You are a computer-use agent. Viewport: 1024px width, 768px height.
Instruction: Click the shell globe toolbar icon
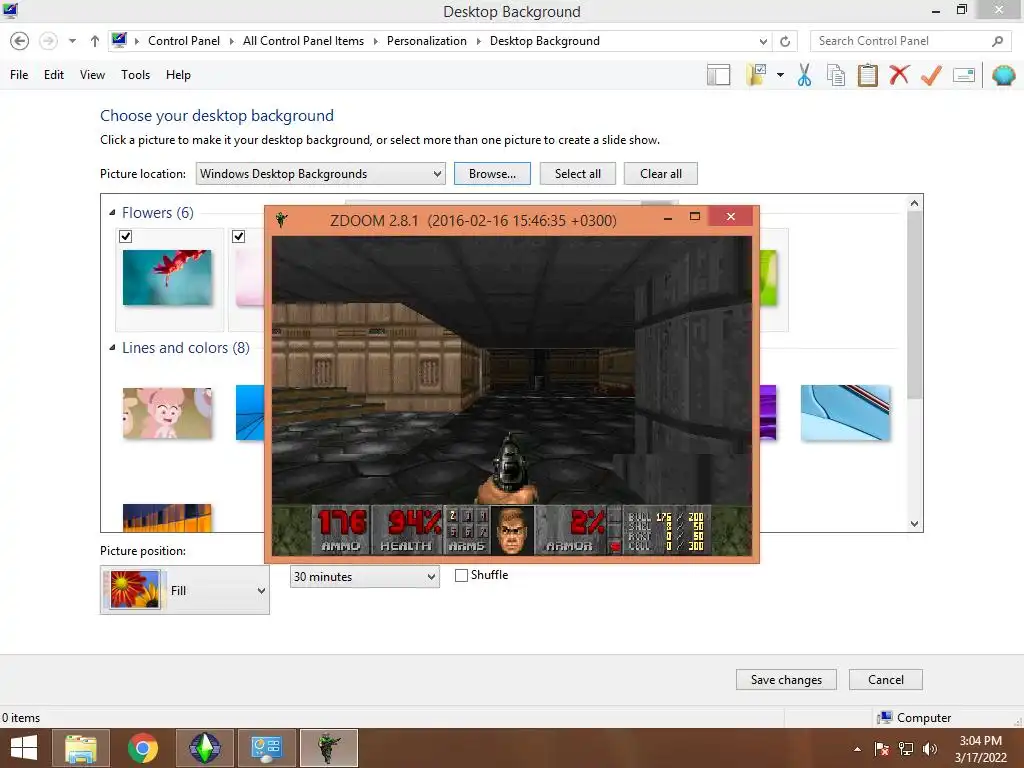point(1003,75)
